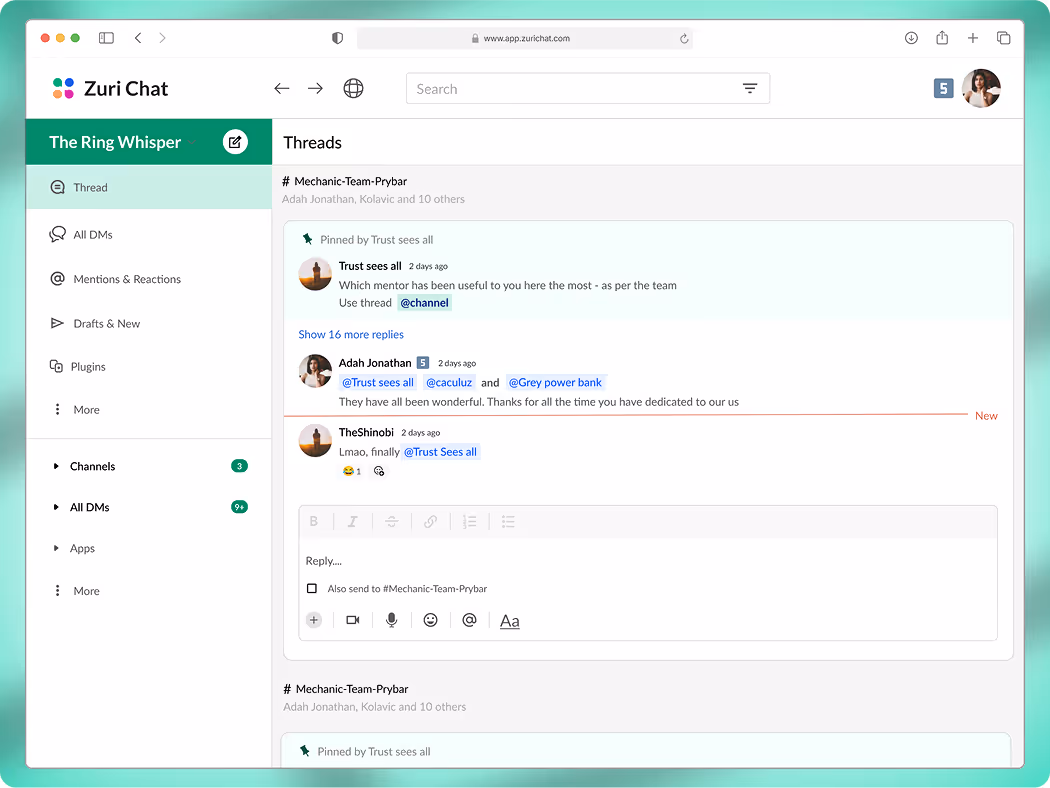Toggle strikethrough formatting in reply editor

click(x=392, y=522)
